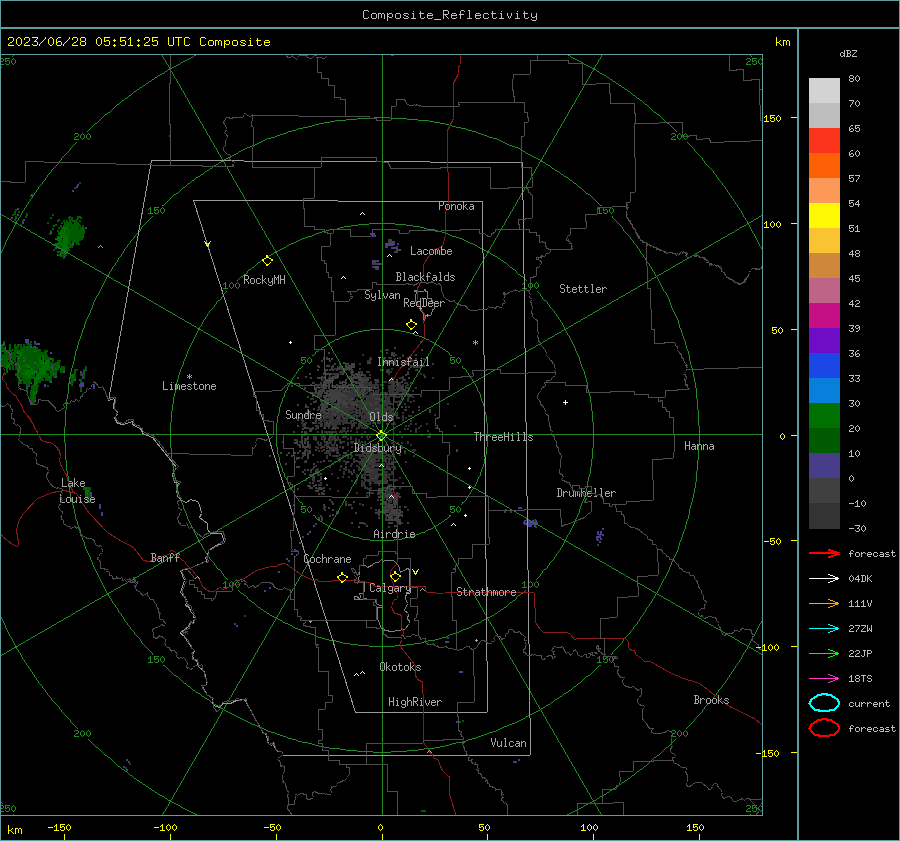Pick the yellow 51-54 dBZ swatch
This screenshot has height=841, width=900.
[824, 215]
